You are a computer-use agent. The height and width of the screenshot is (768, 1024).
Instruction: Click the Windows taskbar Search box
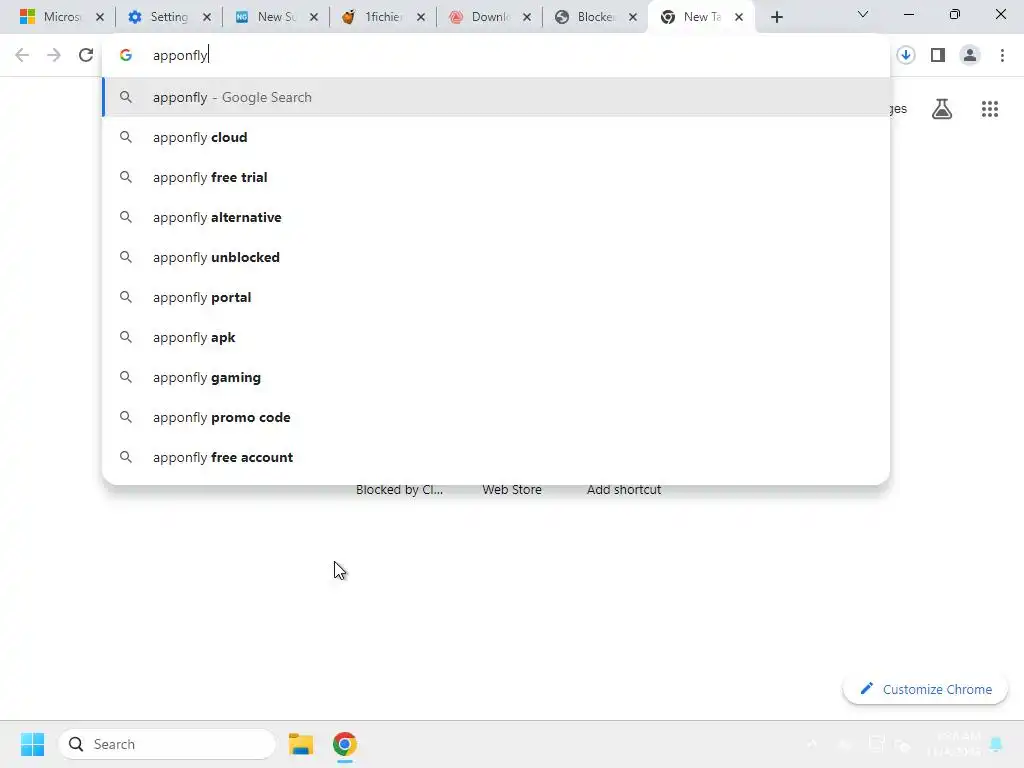(x=167, y=744)
